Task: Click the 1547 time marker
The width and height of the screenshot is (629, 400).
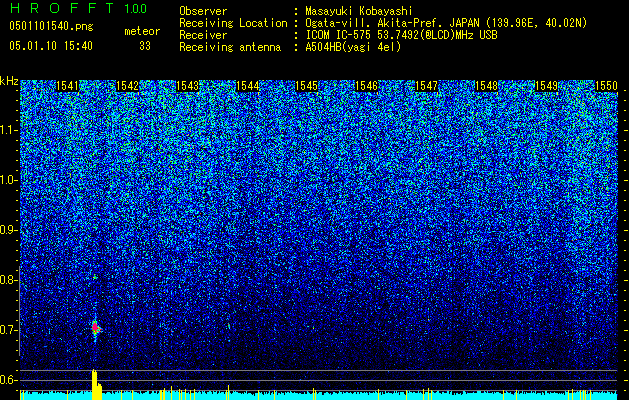Action: point(426,86)
